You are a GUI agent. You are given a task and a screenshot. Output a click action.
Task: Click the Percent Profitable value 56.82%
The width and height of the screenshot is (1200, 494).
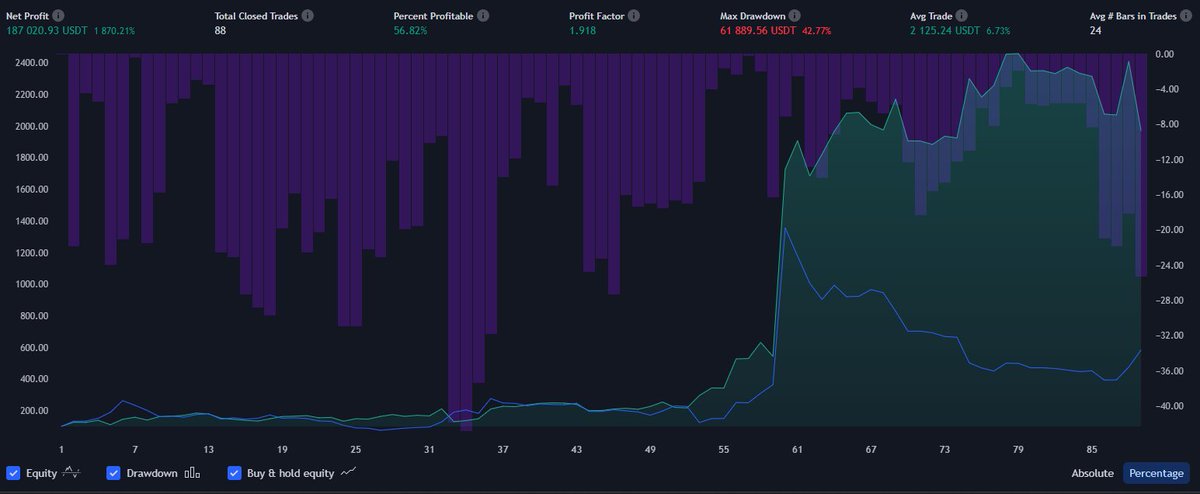410,32
